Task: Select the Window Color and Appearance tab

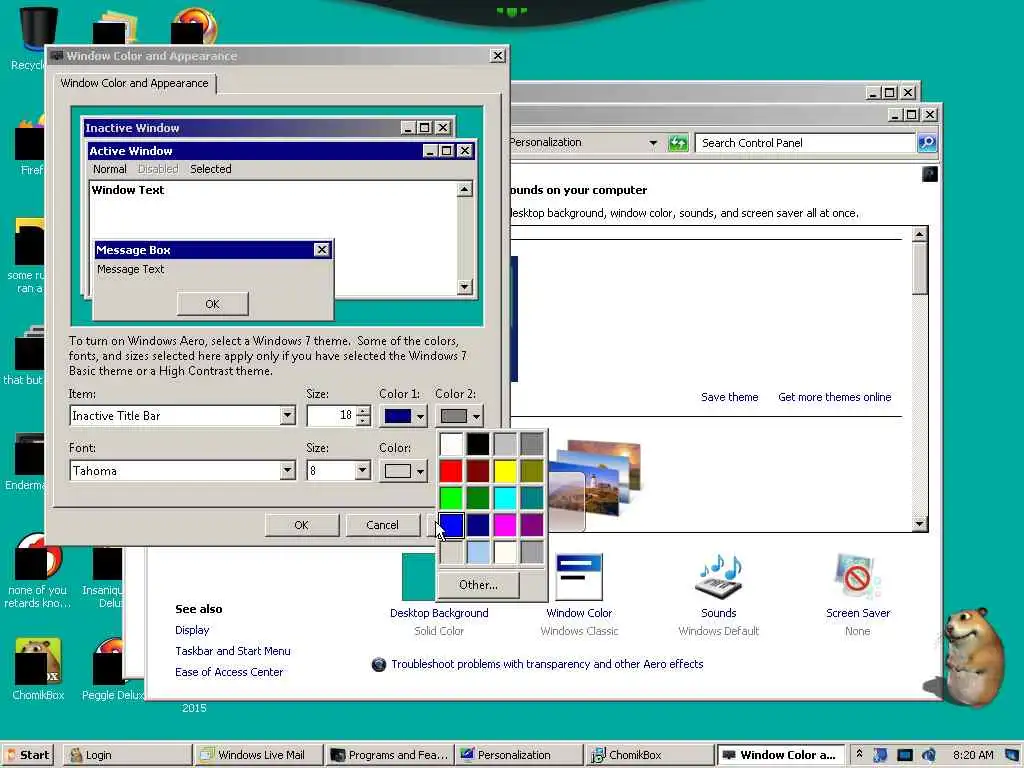Action: 135,83
